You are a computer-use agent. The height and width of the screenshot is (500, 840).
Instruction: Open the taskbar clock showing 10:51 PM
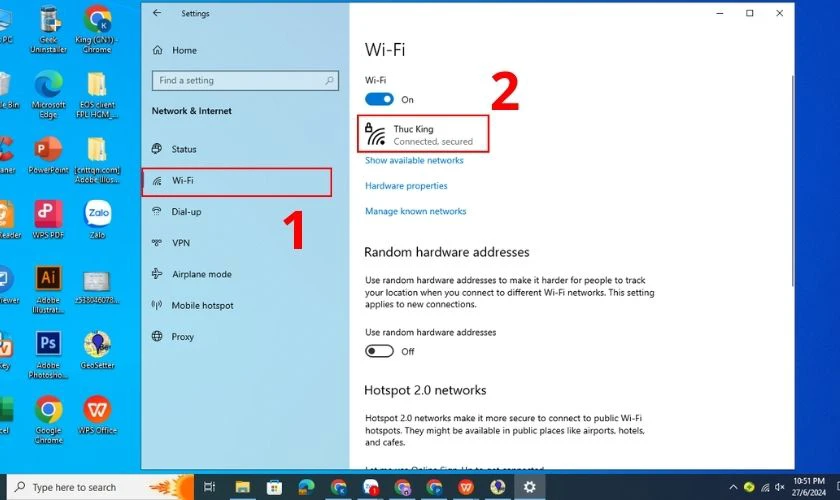point(809,487)
